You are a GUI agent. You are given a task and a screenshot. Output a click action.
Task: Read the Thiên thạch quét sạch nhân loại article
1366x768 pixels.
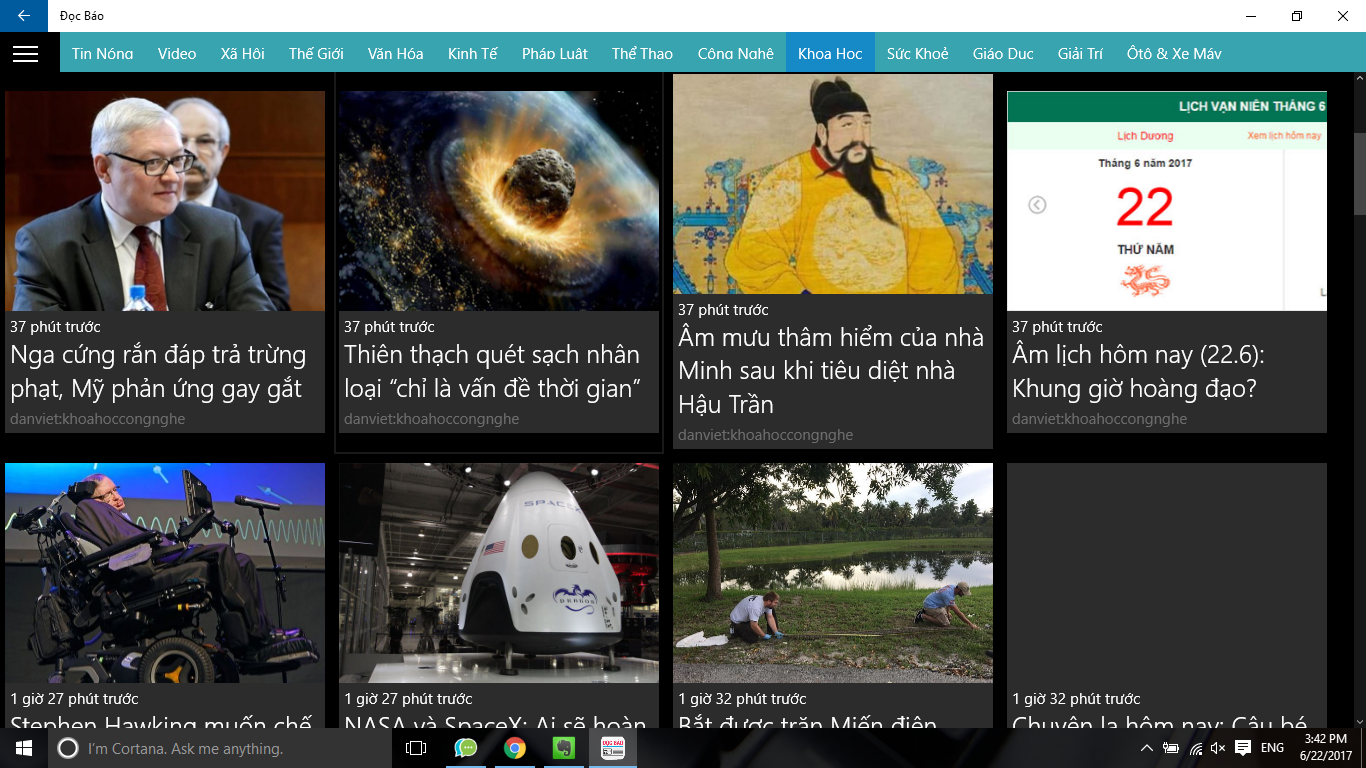pos(492,371)
